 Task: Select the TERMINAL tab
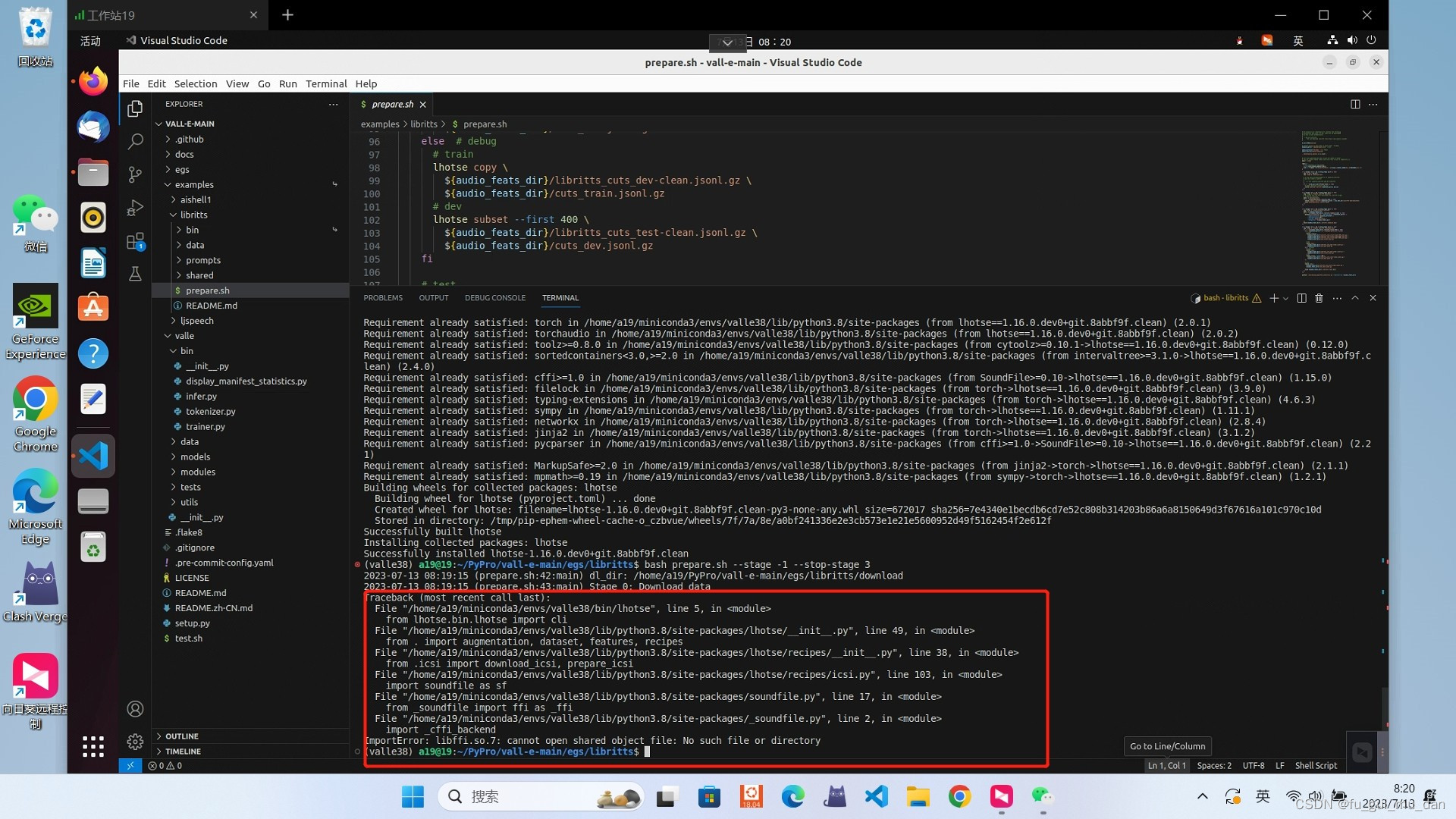tap(560, 297)
